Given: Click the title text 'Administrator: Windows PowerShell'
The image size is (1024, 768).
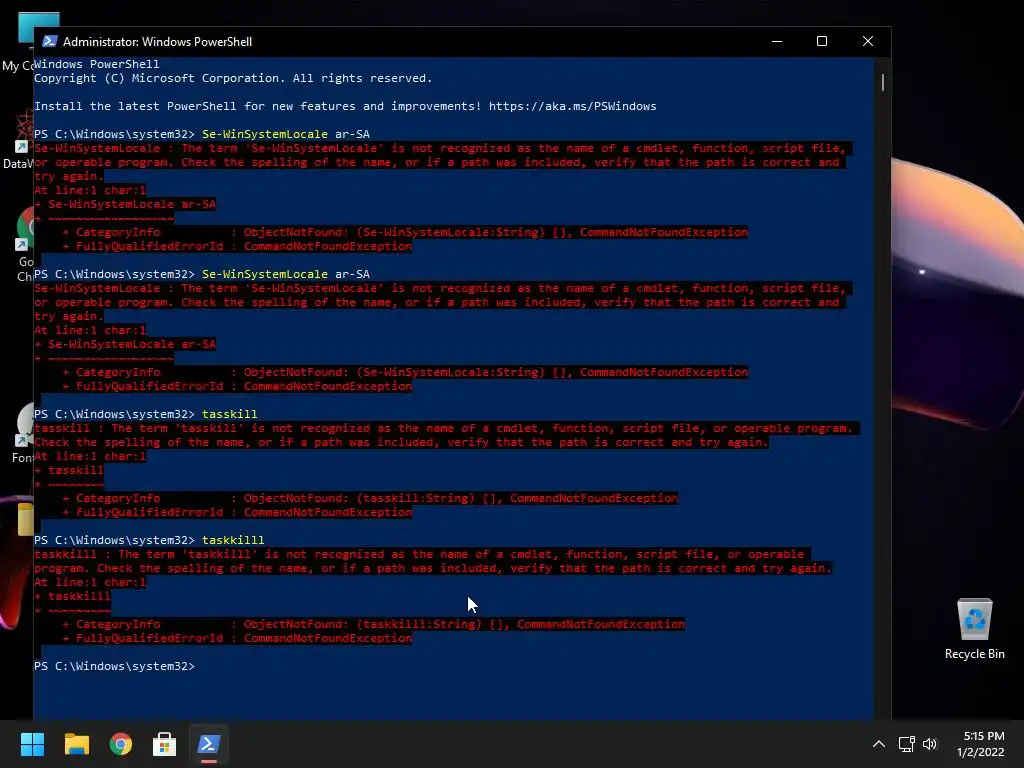Looking at the screenshot, I should click(157, 42).
